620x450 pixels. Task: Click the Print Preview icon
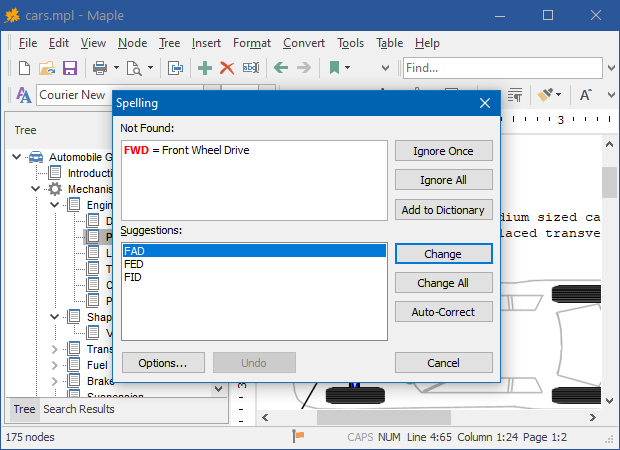(x=134, y=68)
